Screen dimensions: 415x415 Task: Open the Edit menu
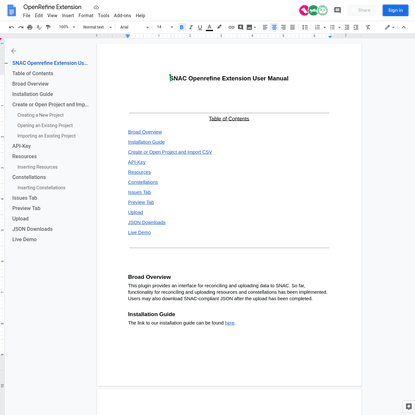(x=39, y=16)
